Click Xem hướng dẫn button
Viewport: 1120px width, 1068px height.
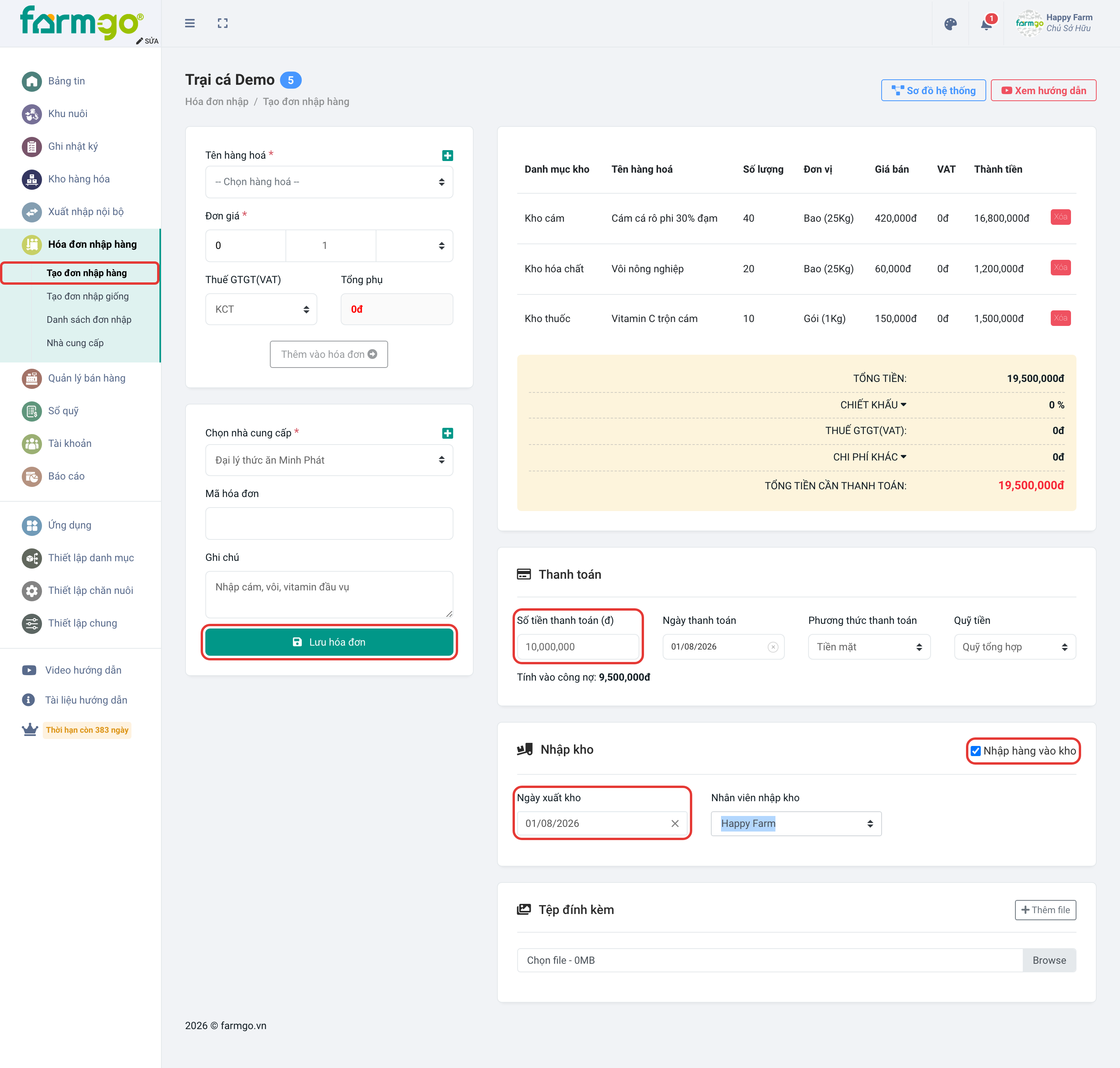[x=1043, y=91]
